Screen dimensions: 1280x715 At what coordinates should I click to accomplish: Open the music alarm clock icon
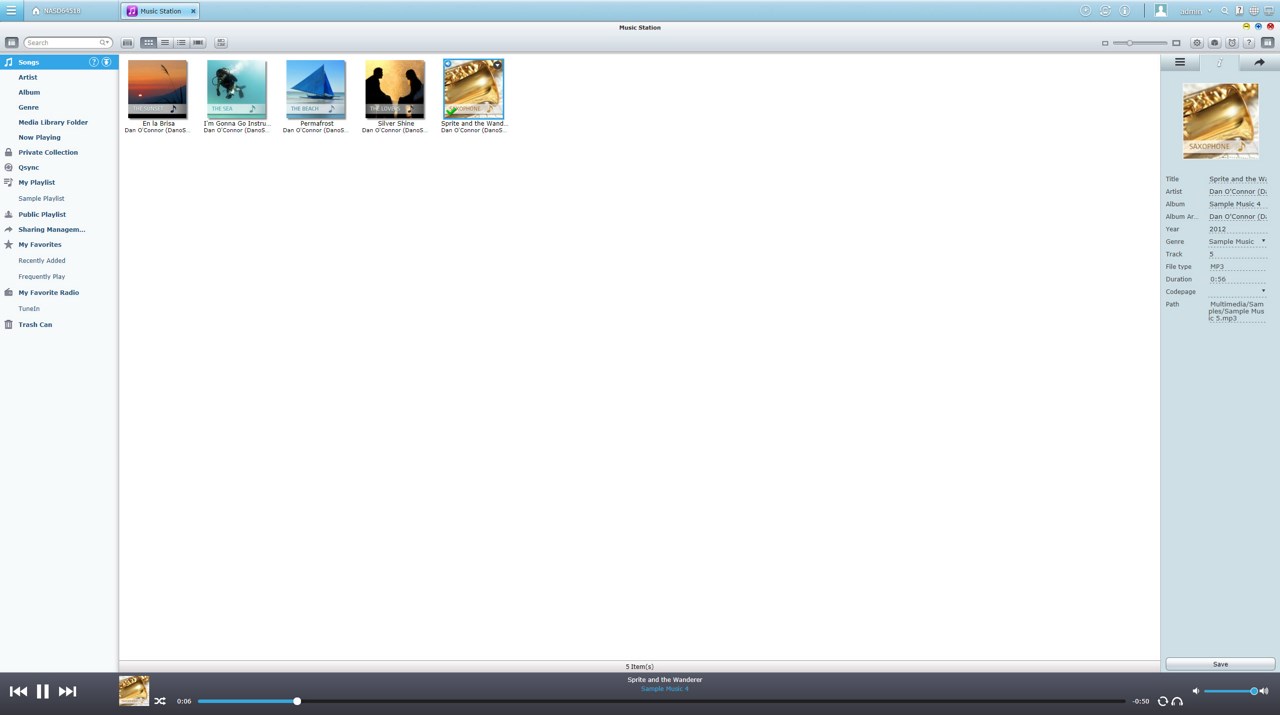(1232, 43)
